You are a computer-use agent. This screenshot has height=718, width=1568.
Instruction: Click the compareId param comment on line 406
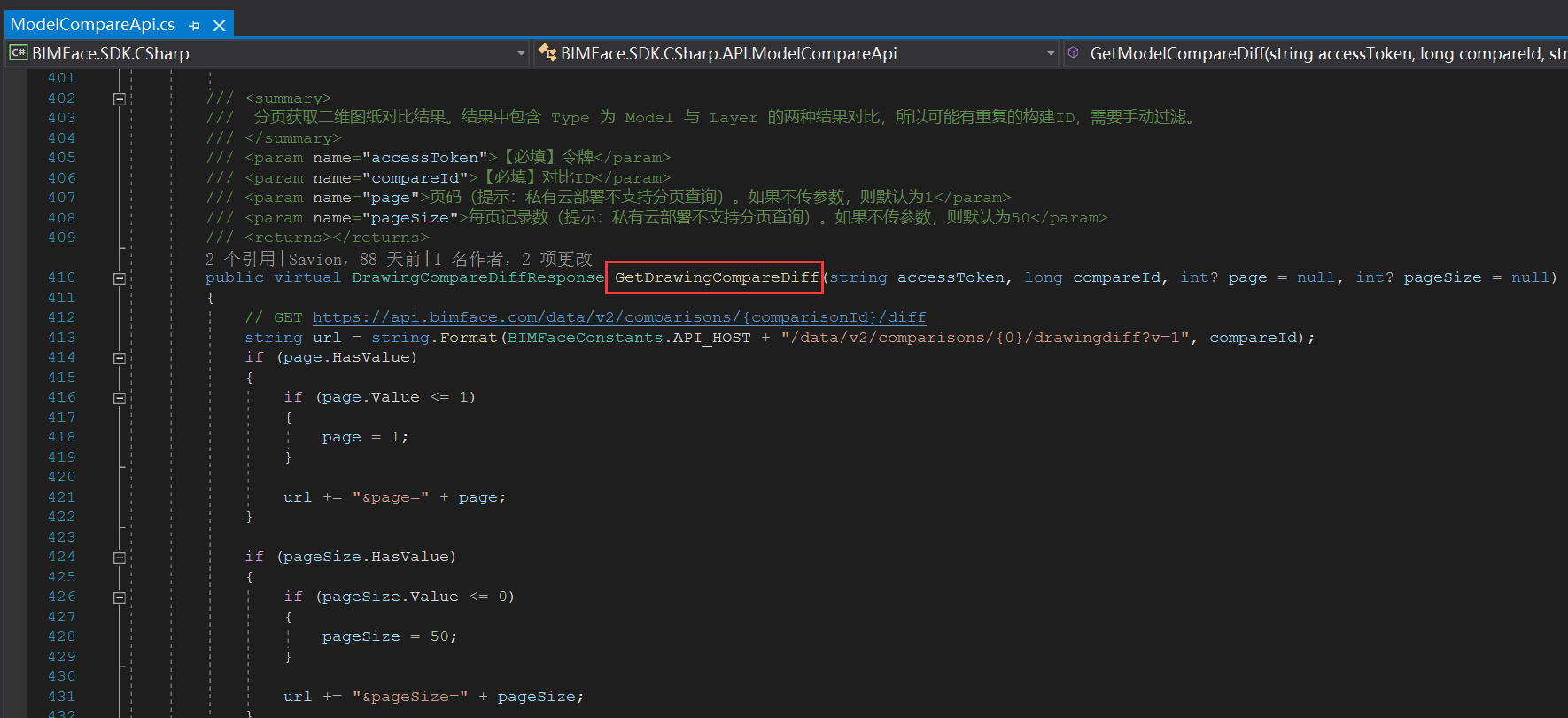pos(439,178)
